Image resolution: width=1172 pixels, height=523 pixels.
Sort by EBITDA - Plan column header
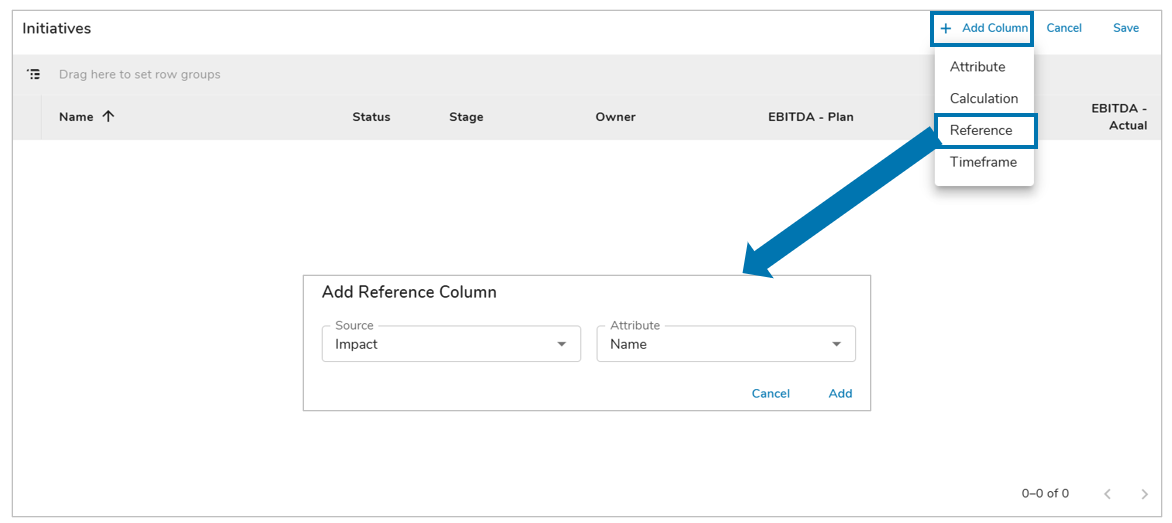[810, 117]
